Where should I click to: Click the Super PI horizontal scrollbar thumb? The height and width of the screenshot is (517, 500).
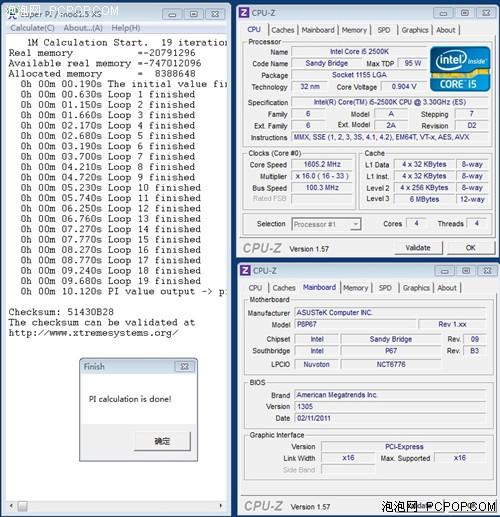coord(23,506)
